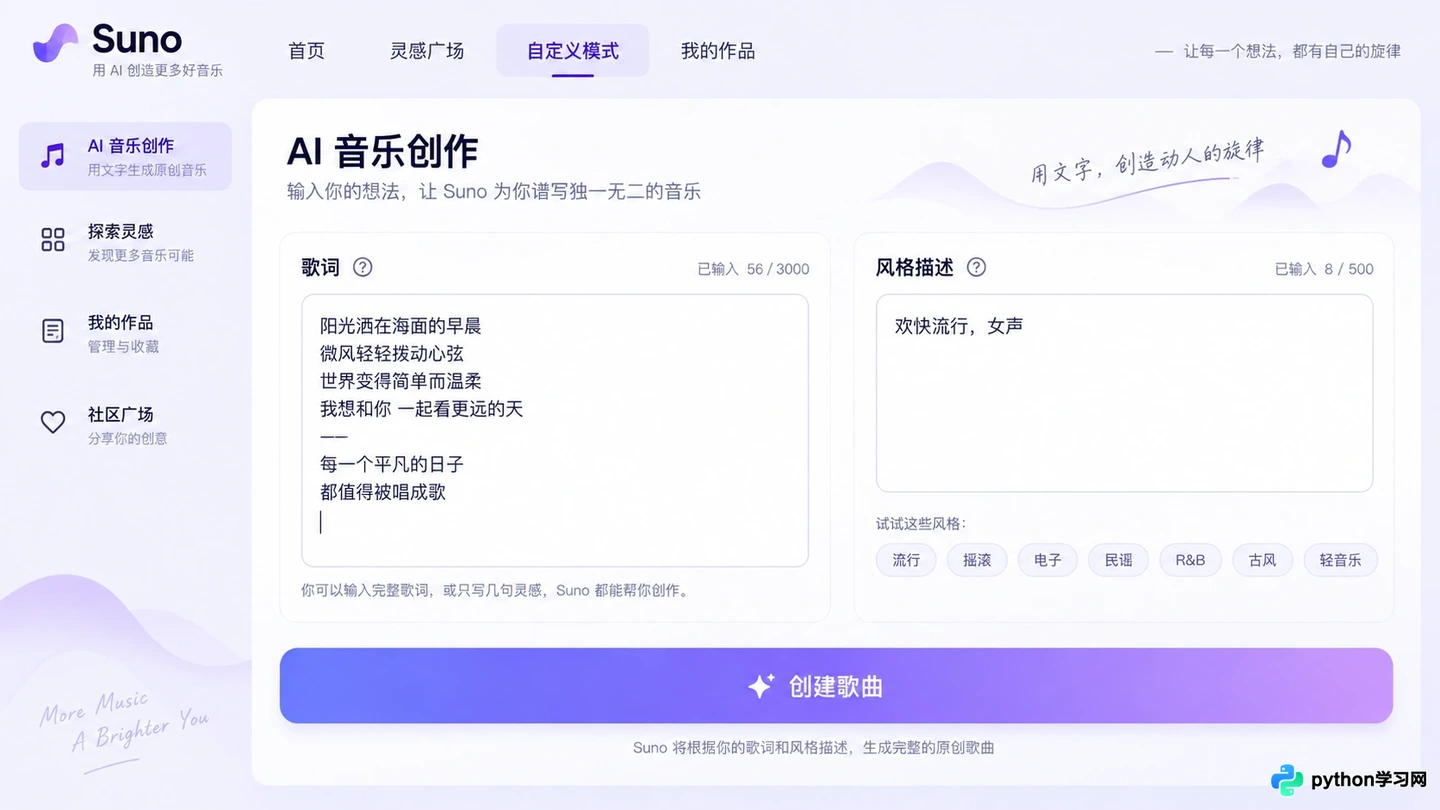Open the 我的作品 tab in top navigation

pyautogui.click(x=718, y=50)
